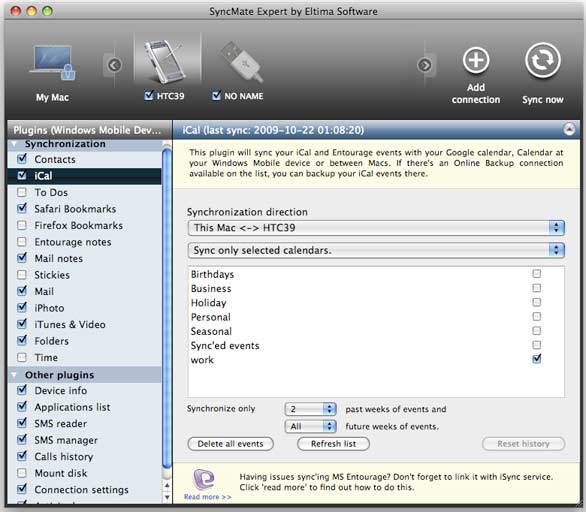
Task: Enable the Firefox Bookmarks checkbox
Action: [x=22, y=225]
